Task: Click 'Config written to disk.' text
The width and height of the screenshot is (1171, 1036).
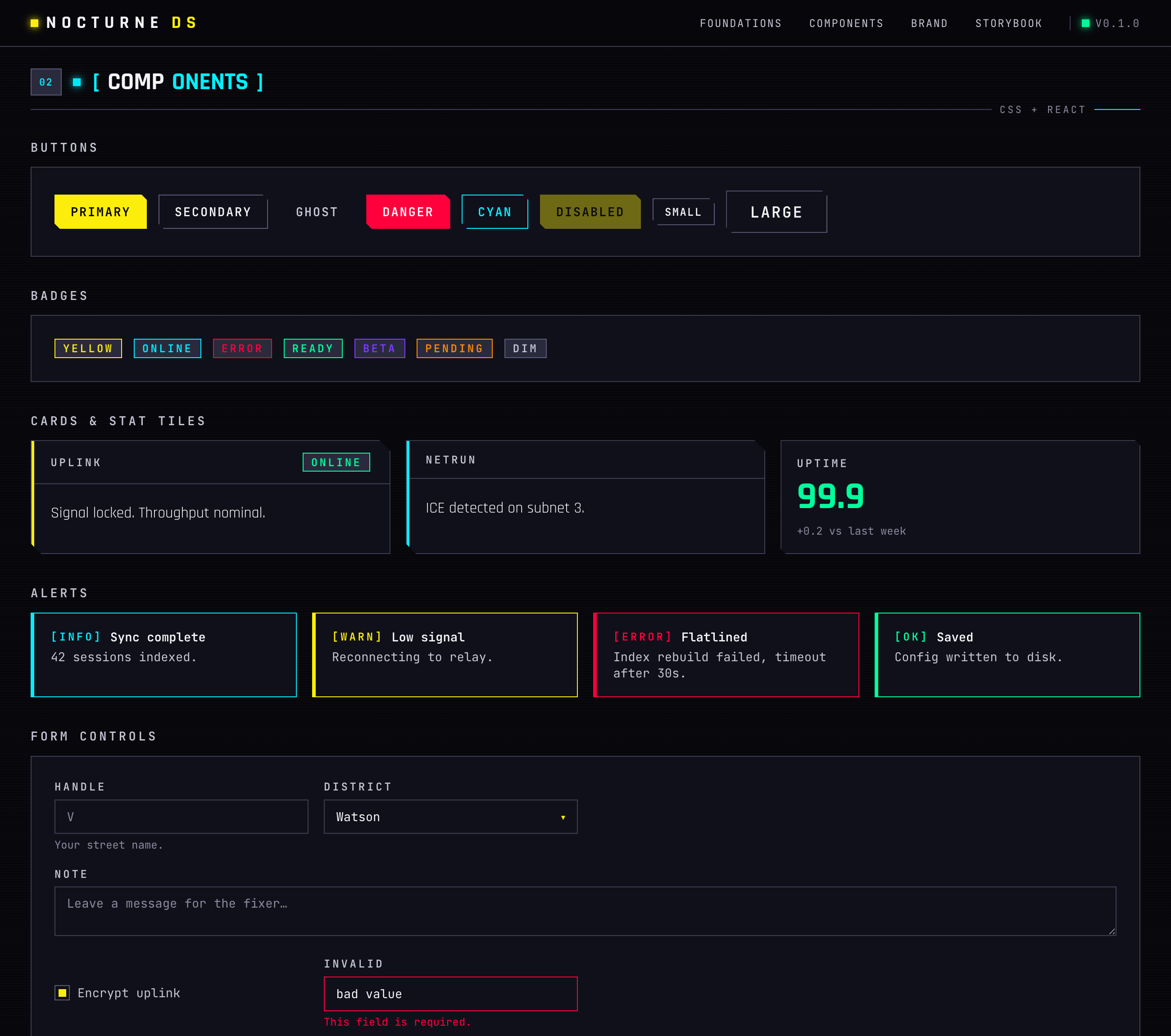Action: point(979,657)
